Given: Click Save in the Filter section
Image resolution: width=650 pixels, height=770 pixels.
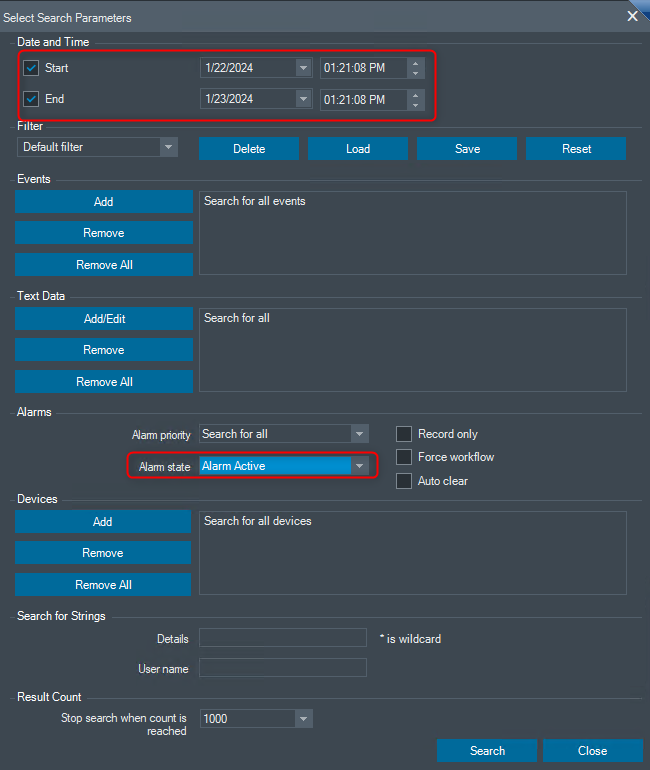Looking at the screenshot, I should pos(467,149).
